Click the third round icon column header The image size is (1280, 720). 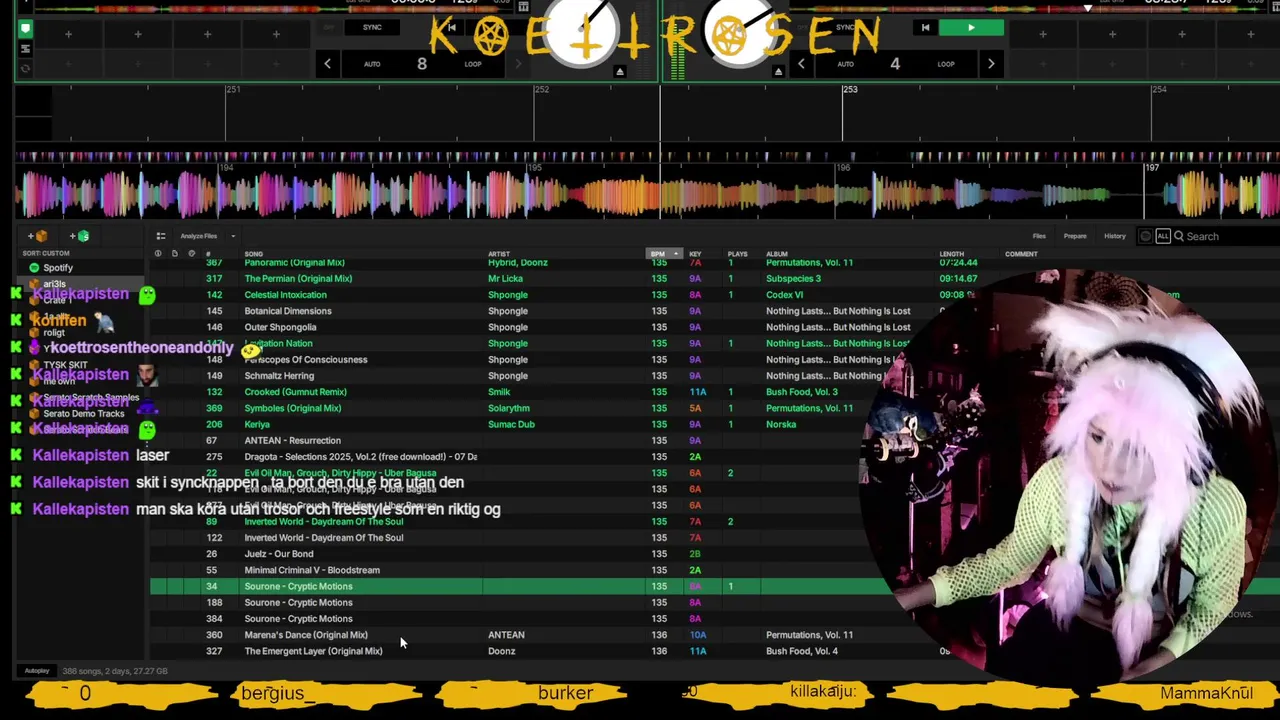click(x=191, y=254)
